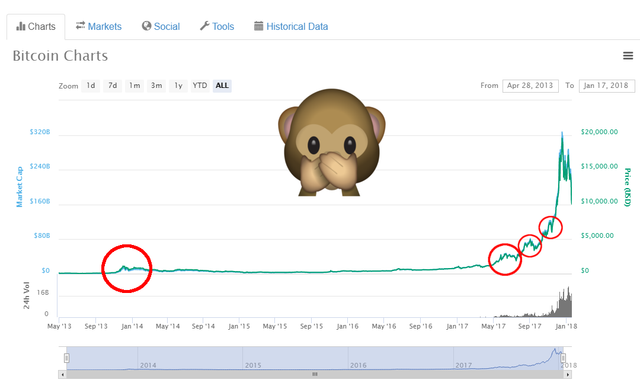Click the $5,000.00 price axis label
The image size is (640, 388).
coord(597,236)
